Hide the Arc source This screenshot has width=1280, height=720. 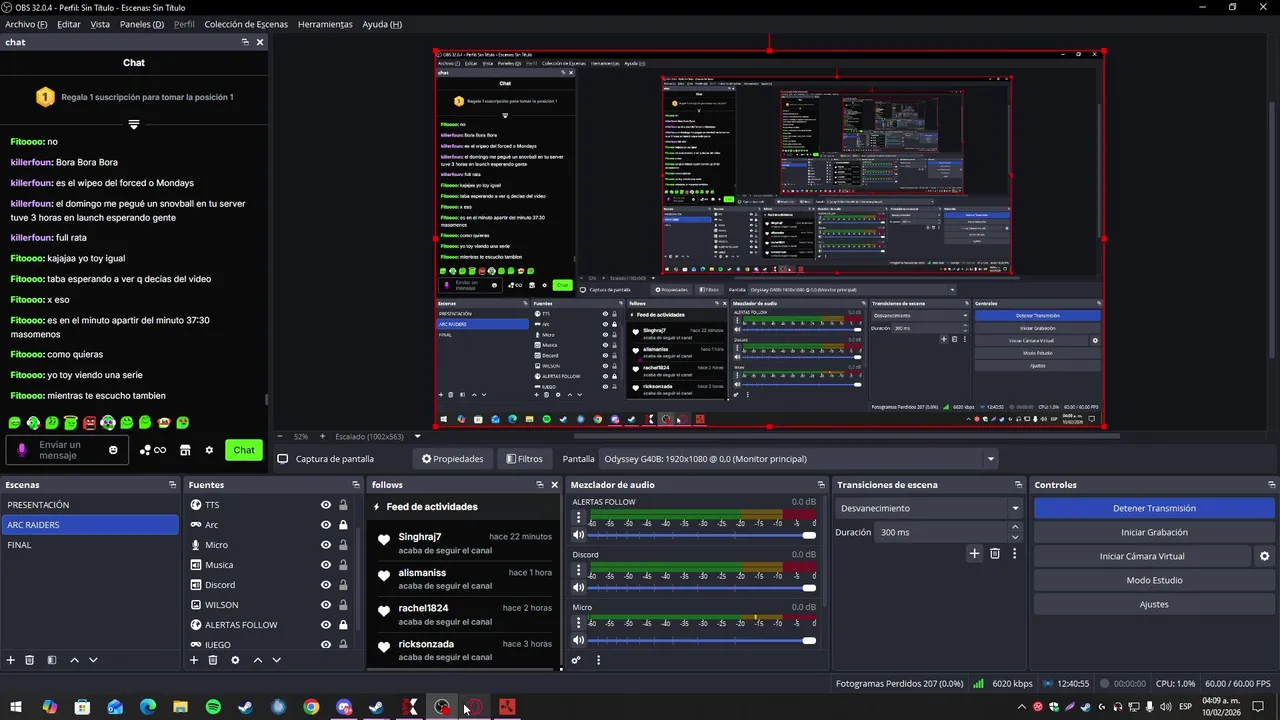[325, 525]
